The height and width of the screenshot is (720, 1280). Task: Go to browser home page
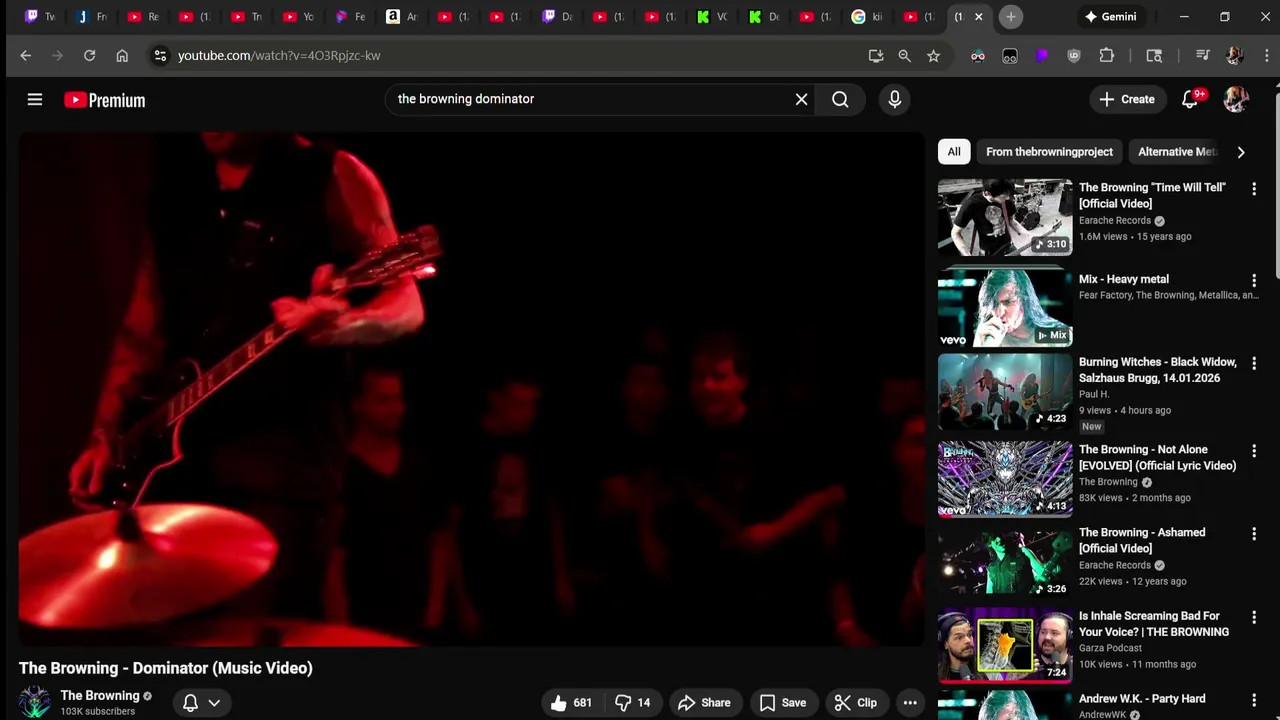click(x=122, y=56)
